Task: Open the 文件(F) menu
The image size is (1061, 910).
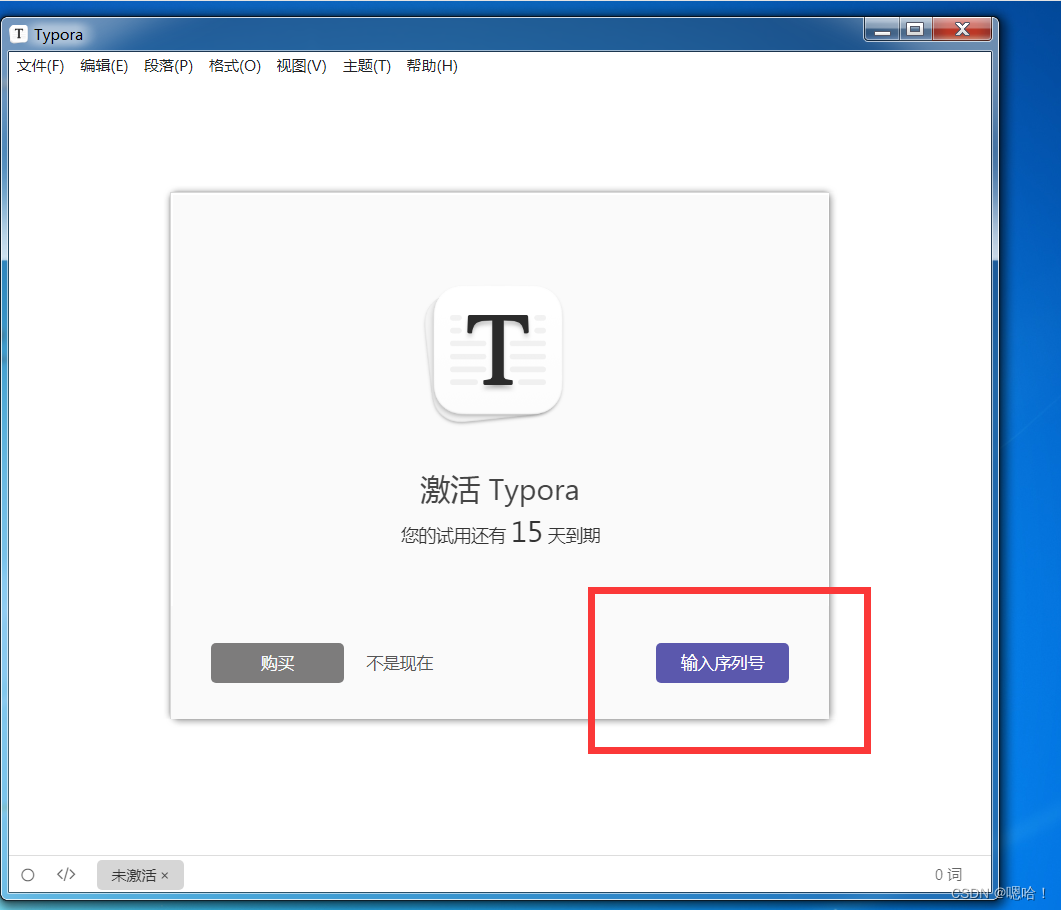Action: pos(41,66)
